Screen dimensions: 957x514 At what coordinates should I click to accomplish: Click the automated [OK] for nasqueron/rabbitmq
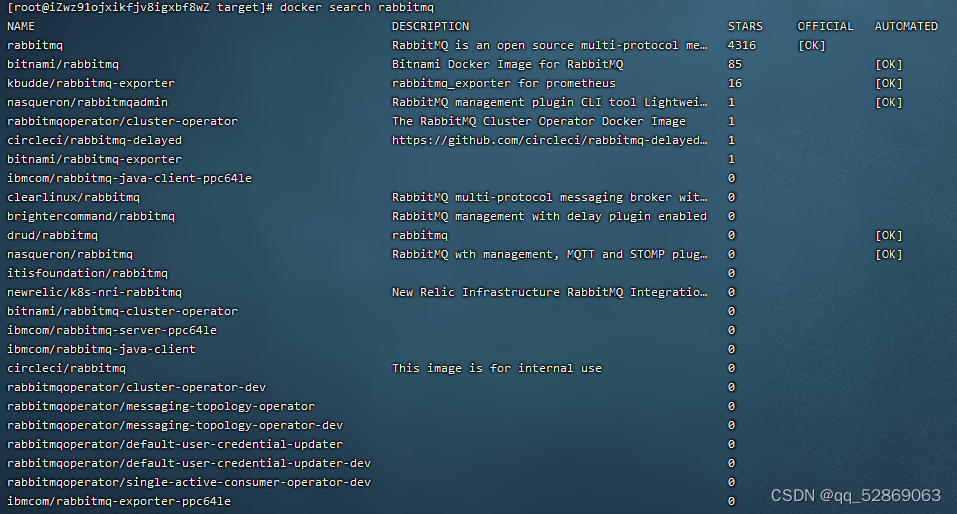point(889,254)
